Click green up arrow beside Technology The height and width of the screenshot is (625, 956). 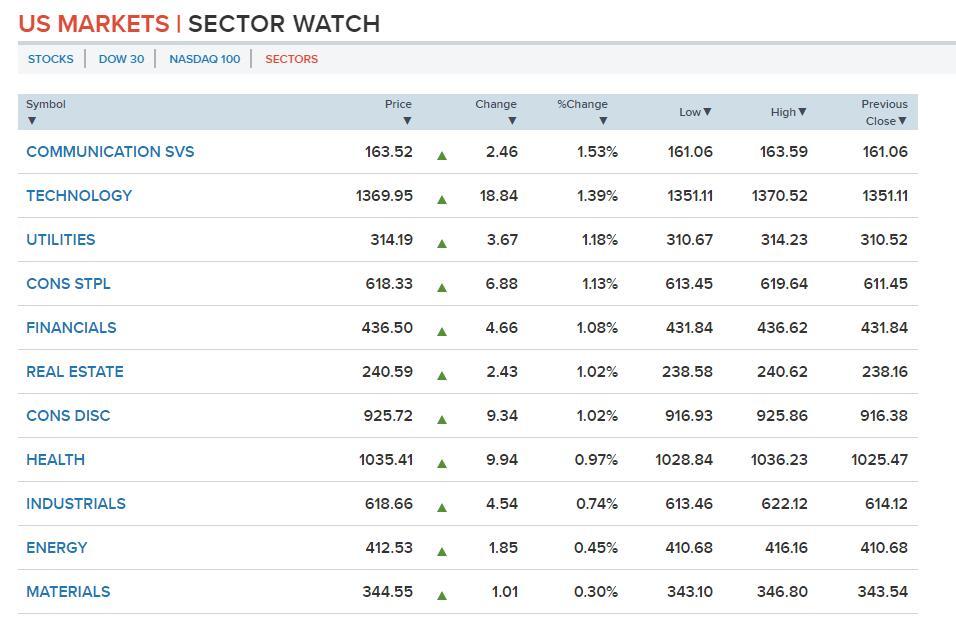pyautogui.click(x=442, y=199)
